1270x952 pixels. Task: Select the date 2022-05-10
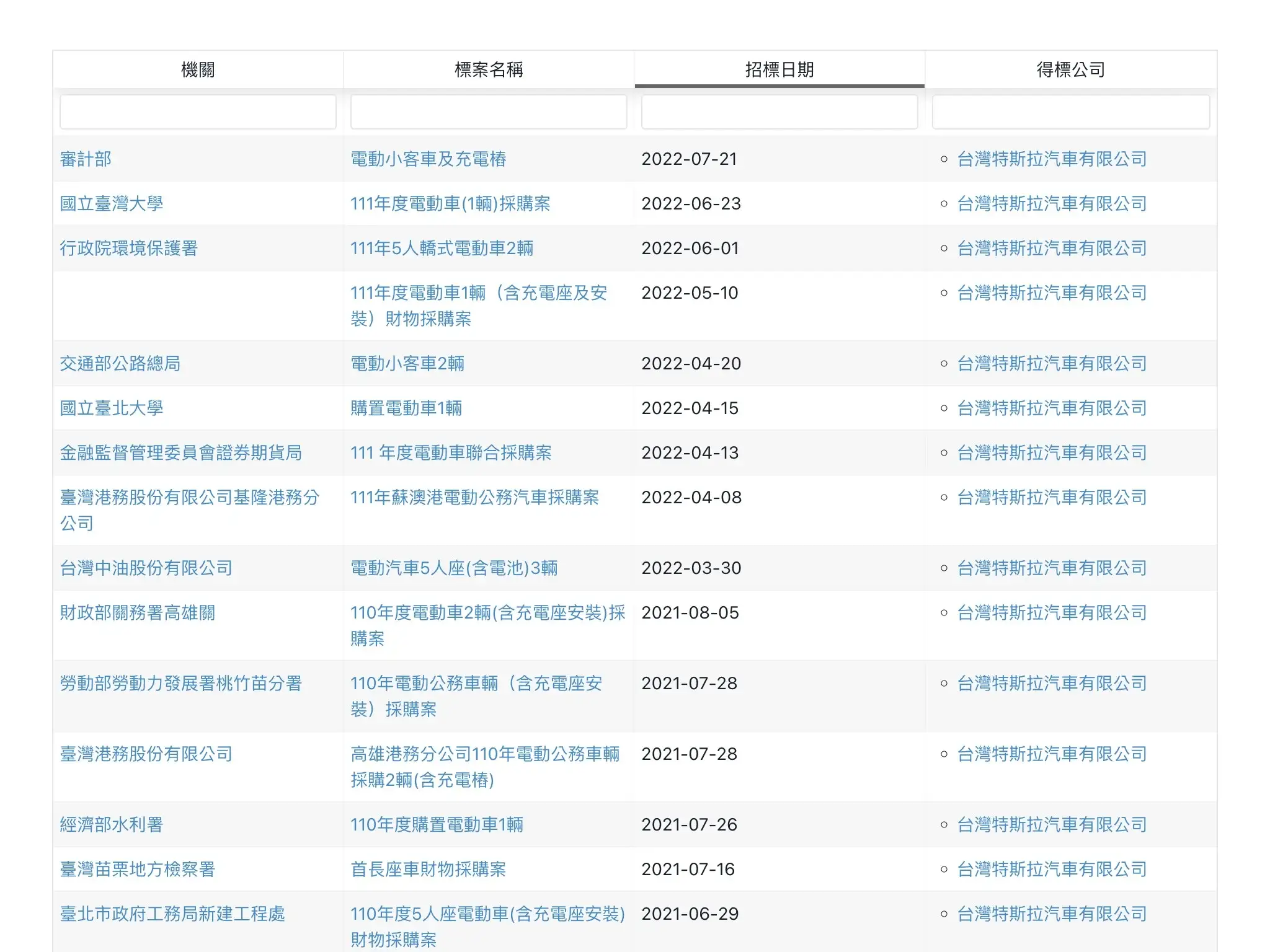[x=690, y=293]
